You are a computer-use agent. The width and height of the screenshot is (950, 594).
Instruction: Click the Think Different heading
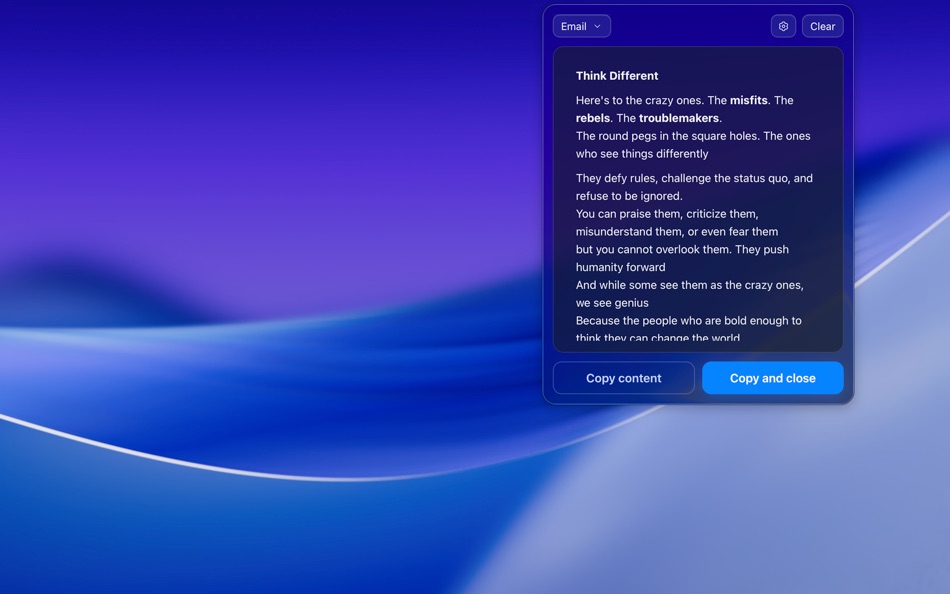pos(616,75)
